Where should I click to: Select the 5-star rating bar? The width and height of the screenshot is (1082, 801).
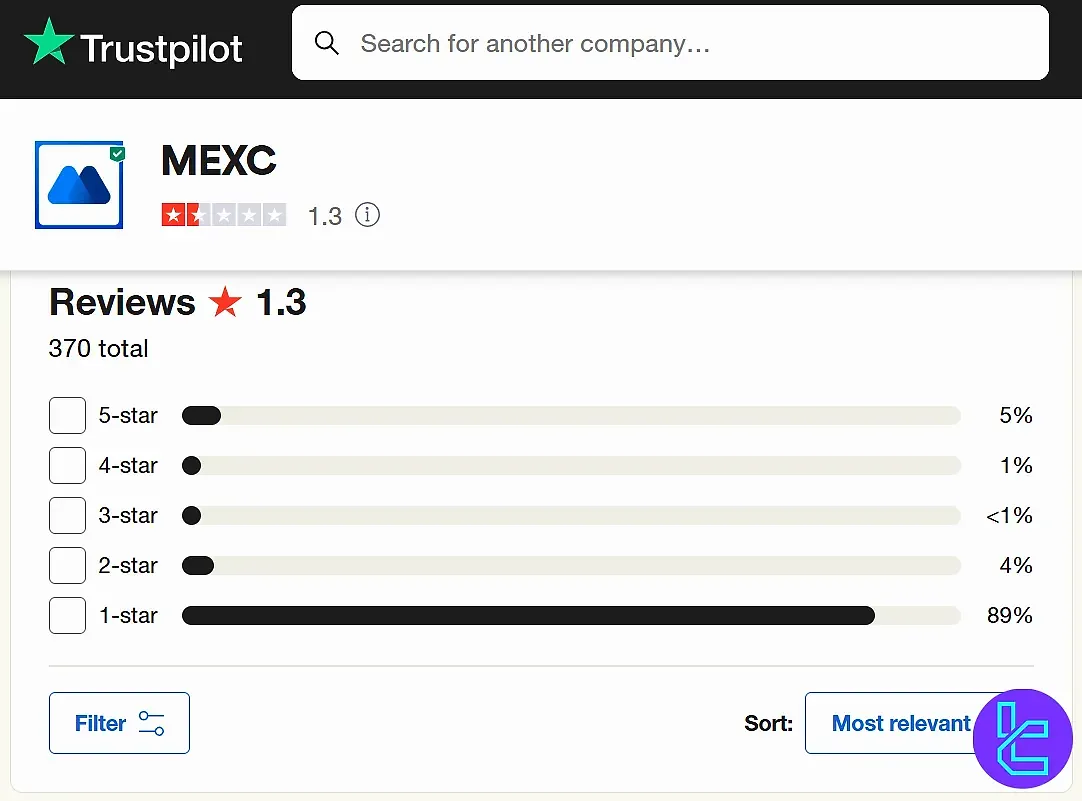click(x=571, y=415)
